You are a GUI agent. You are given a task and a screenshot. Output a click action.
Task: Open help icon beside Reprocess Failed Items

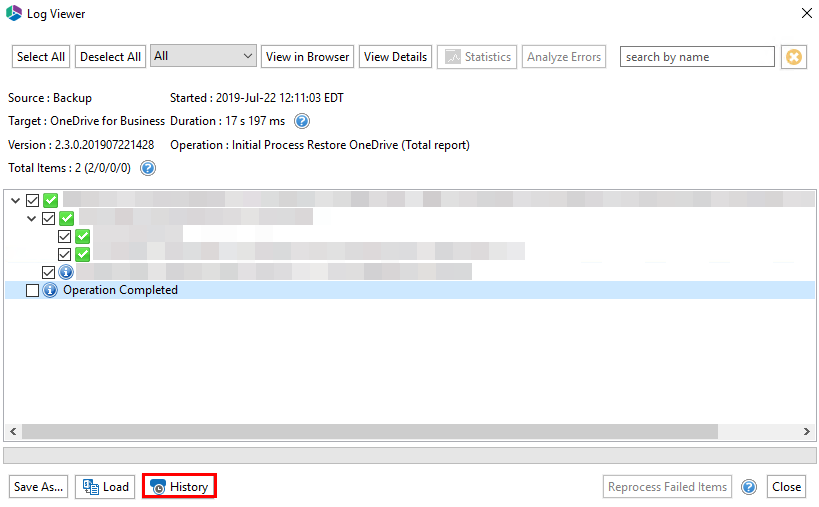749,487
